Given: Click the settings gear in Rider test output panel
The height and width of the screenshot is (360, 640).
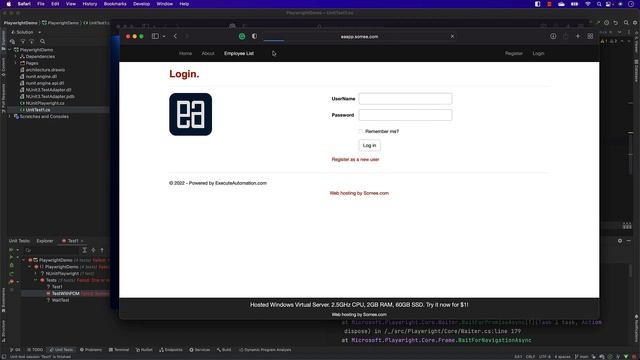Looking at the screenshot, I should [x=620, y=241].
